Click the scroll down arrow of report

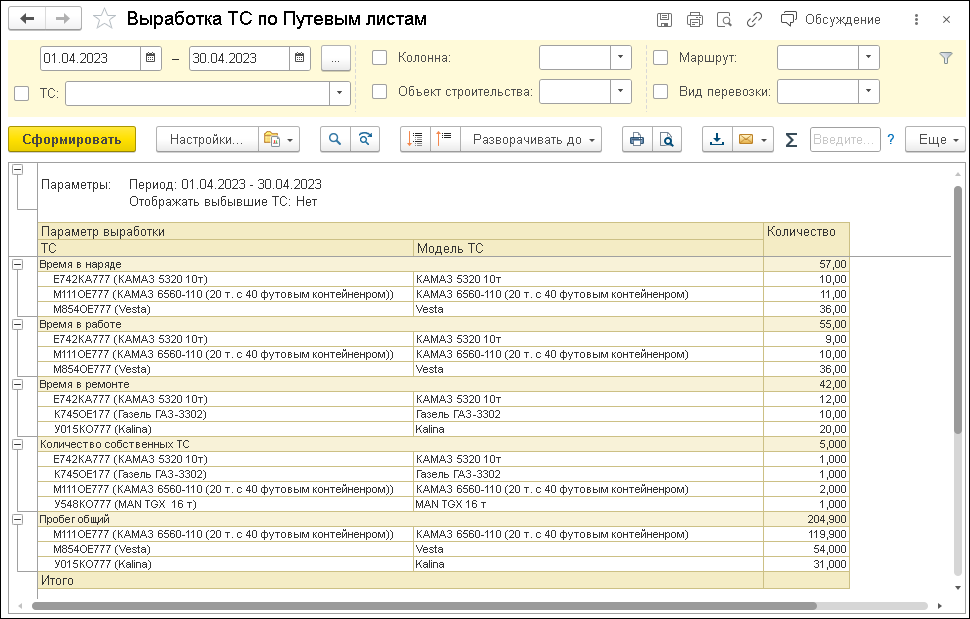[x=958, y=588]
